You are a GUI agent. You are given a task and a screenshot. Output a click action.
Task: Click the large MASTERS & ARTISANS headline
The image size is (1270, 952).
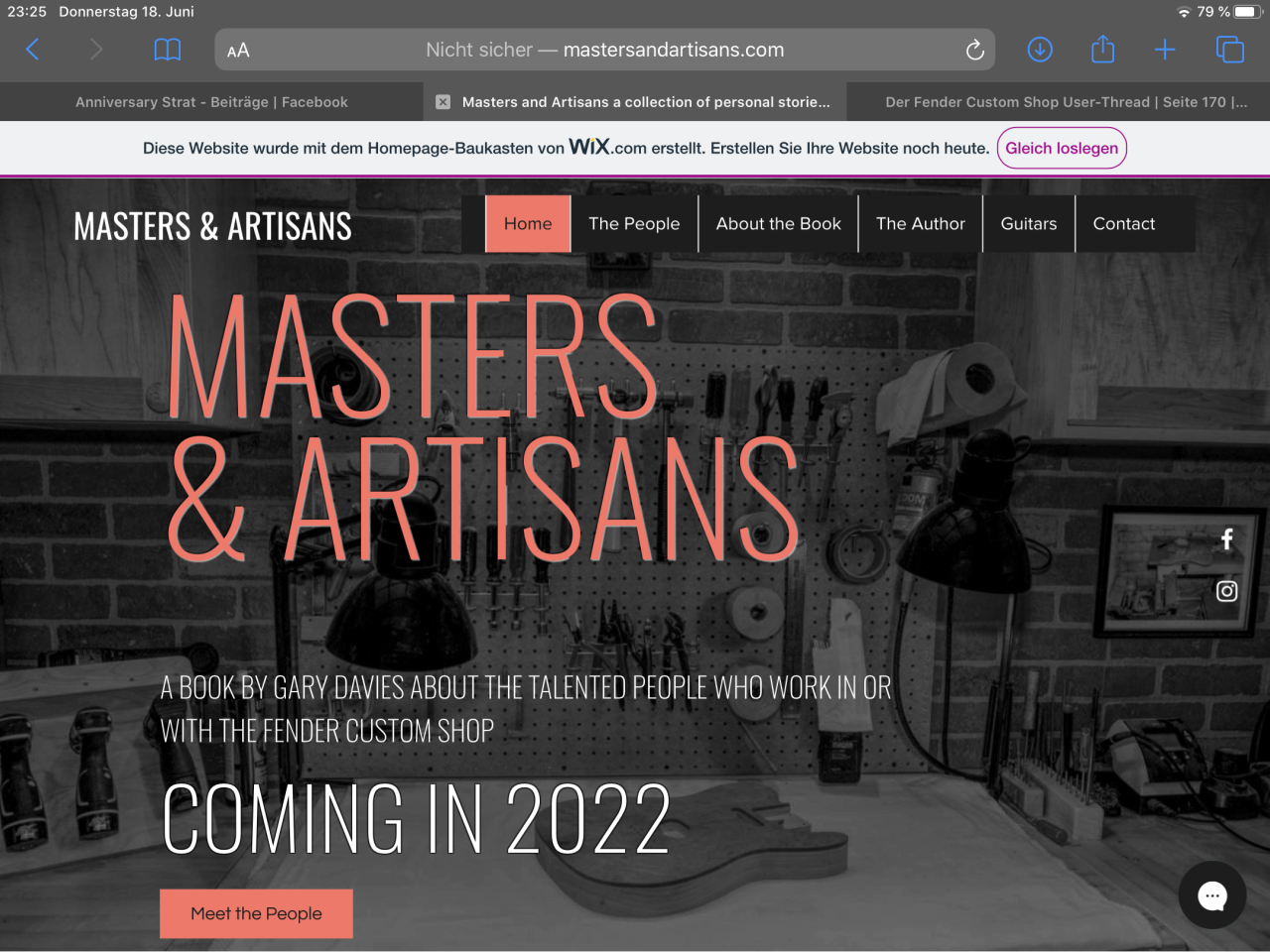(483, 426)
